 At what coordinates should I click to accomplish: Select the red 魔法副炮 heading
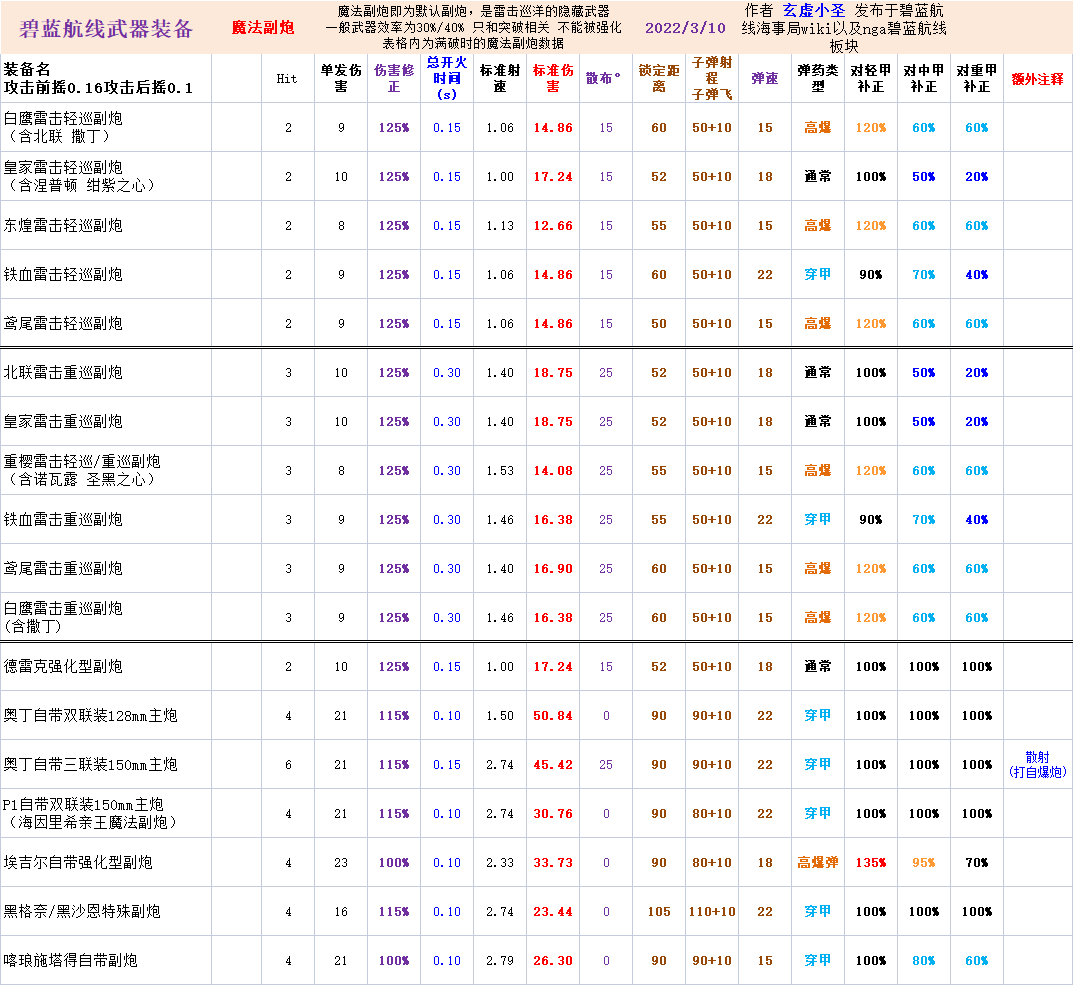[263, 27]
